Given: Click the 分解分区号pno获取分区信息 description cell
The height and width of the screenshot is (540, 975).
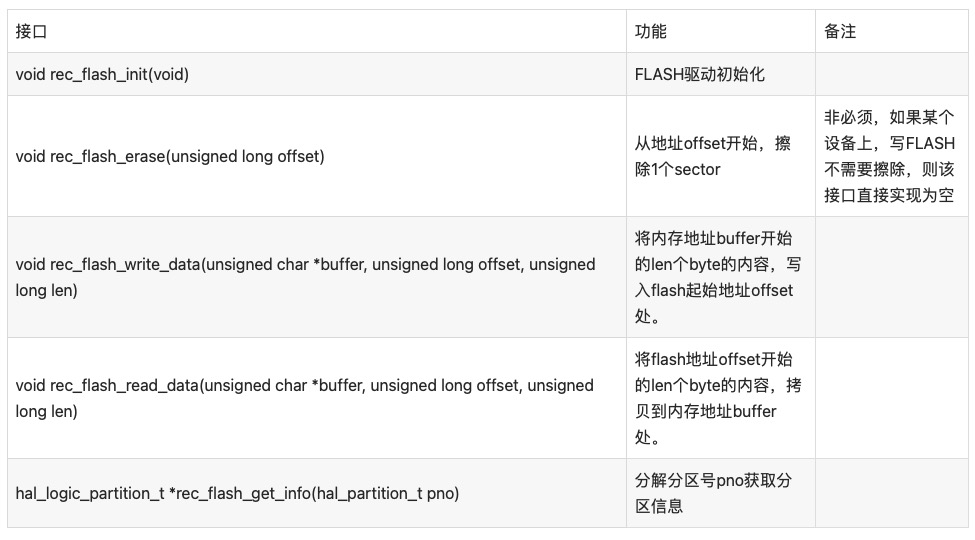Looking at the screenshot, I should (x=721, y=493).
